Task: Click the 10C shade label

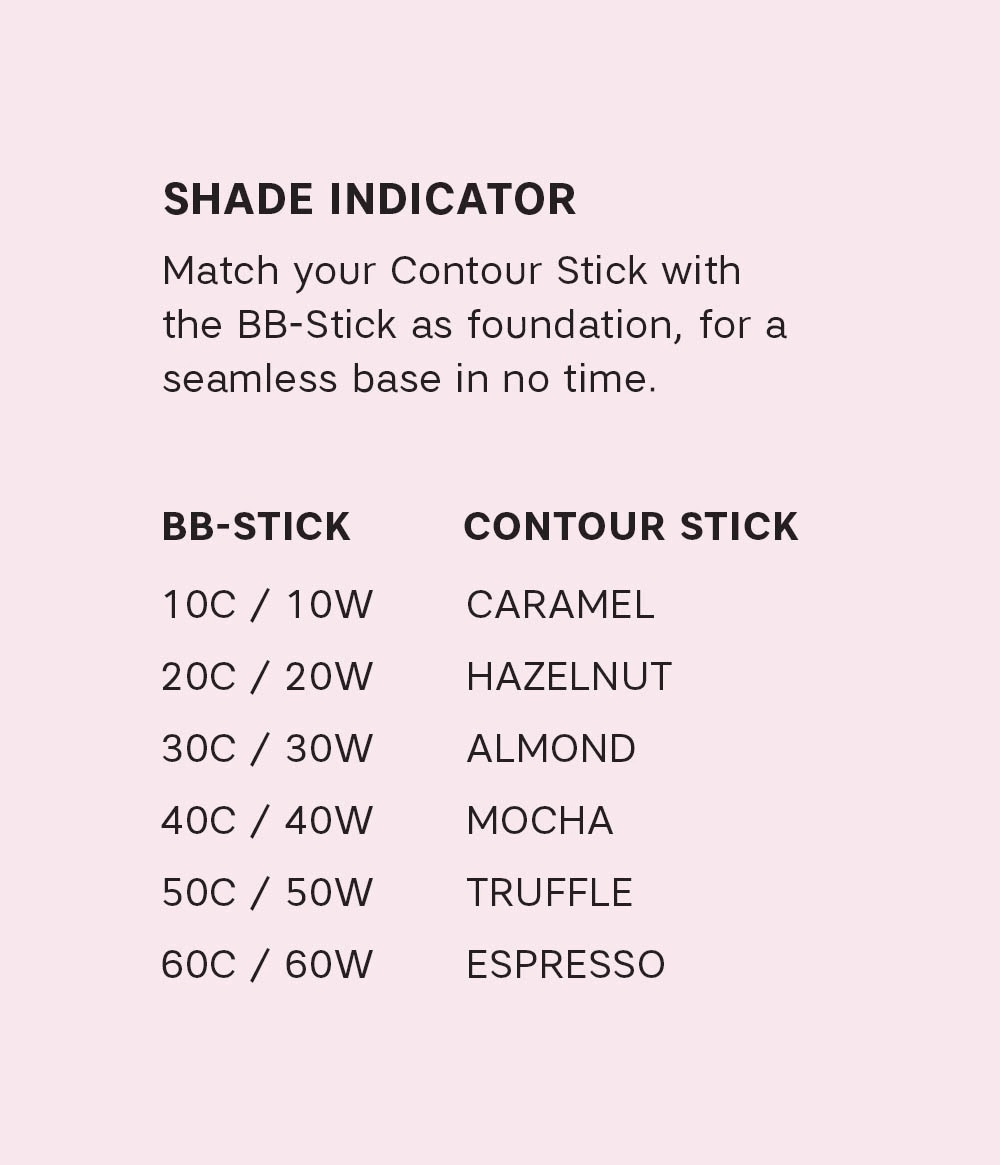Action: (x=198, y=605)
